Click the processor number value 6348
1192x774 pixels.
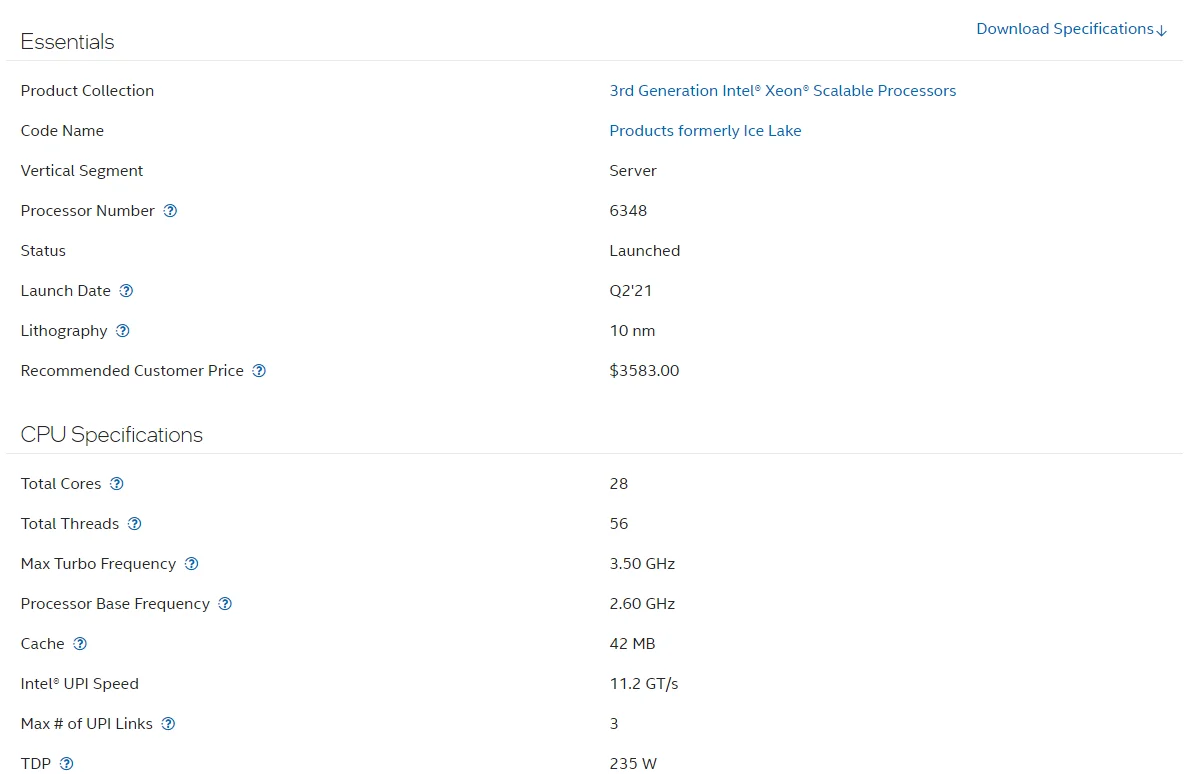tap(628, 211)
